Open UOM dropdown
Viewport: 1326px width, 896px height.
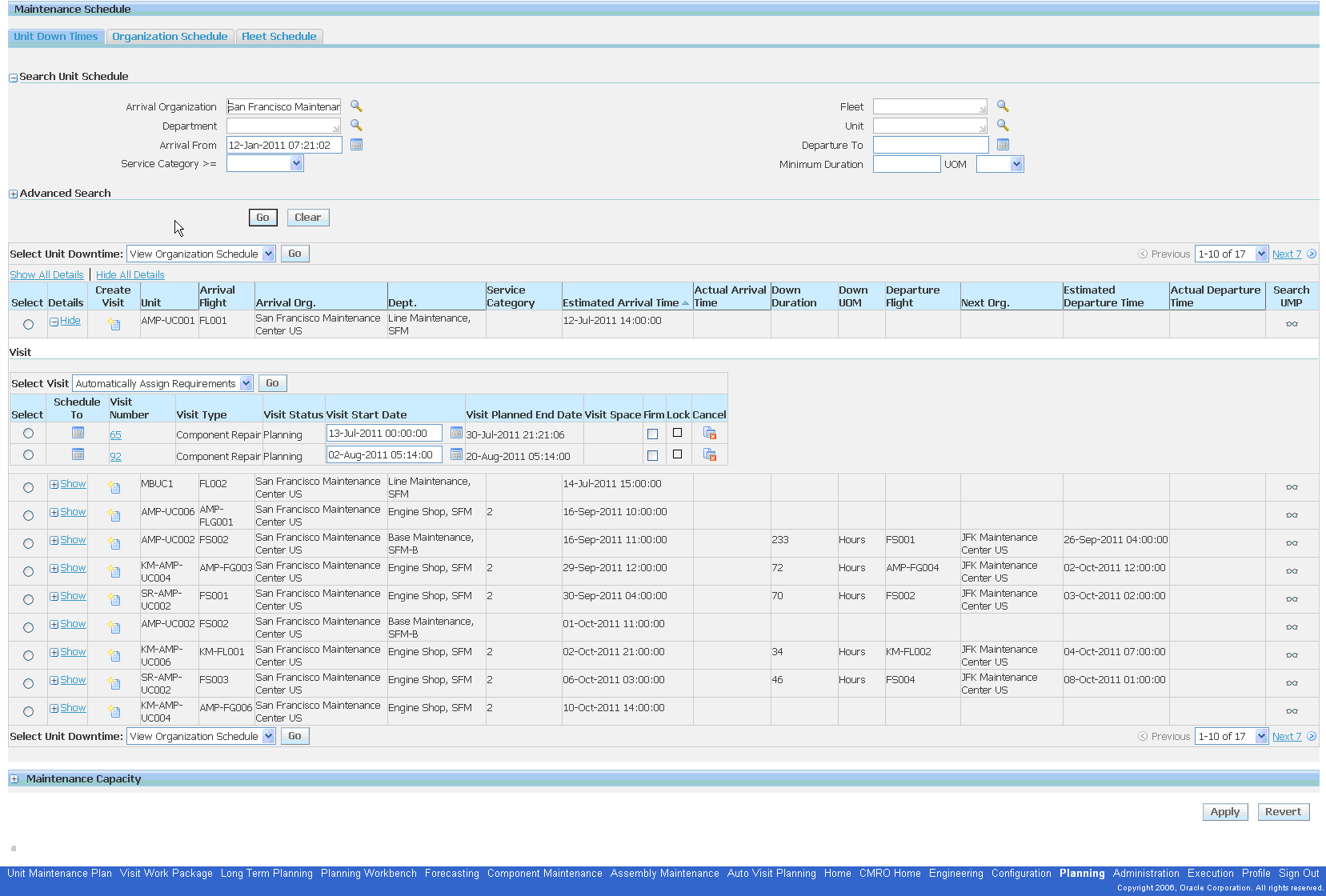pos(1000,164)
